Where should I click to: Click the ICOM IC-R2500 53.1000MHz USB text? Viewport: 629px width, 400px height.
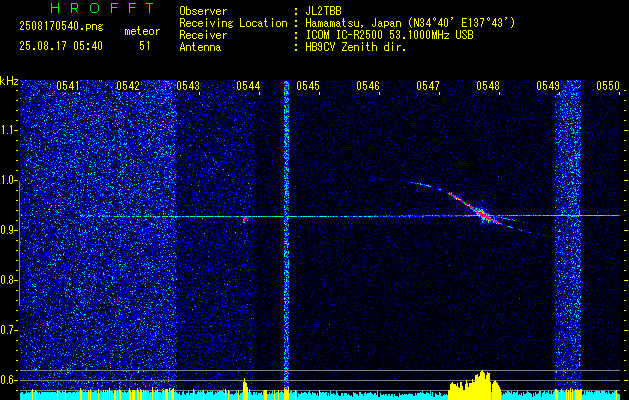389,35
